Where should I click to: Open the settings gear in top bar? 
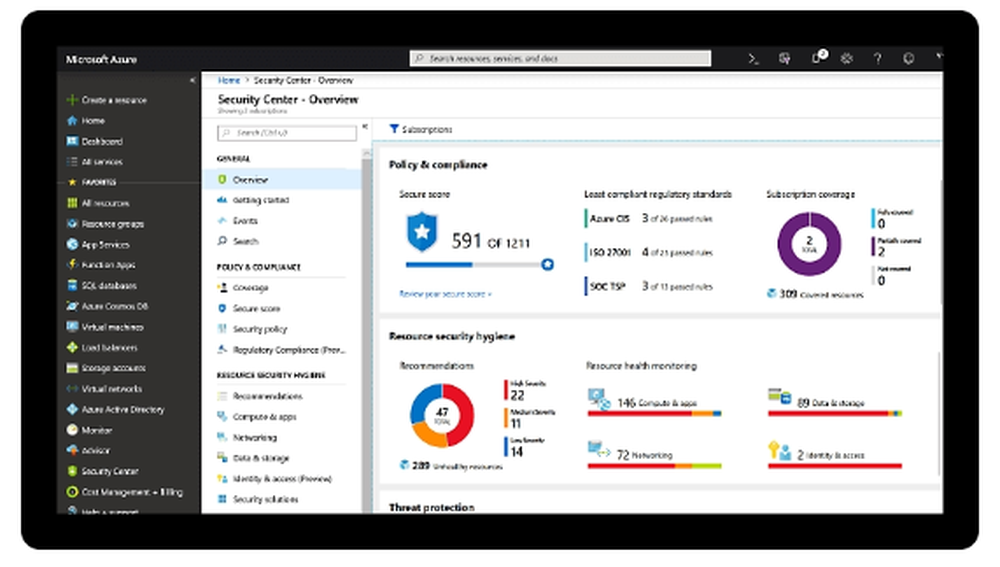(846, 59)
